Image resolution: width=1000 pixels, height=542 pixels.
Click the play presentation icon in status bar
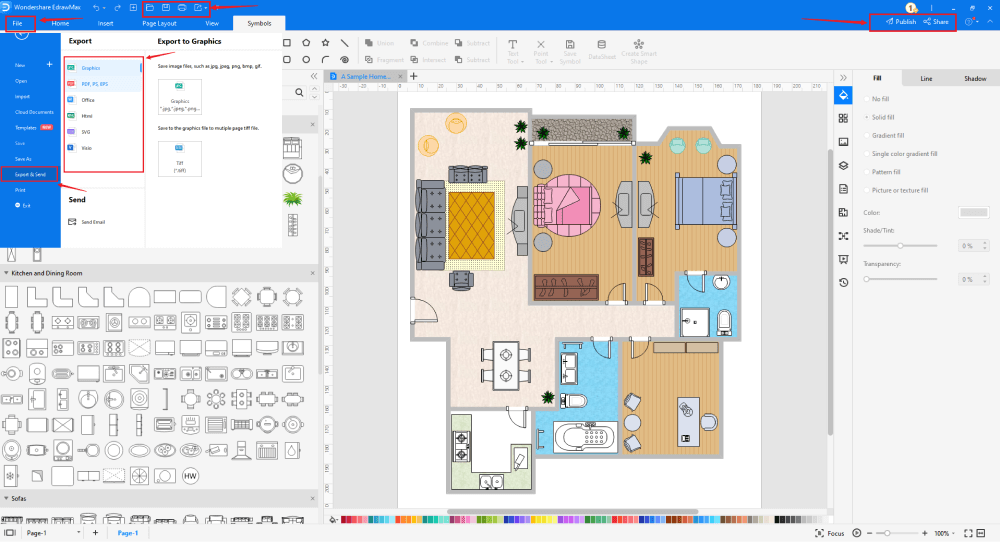[857, 533]
